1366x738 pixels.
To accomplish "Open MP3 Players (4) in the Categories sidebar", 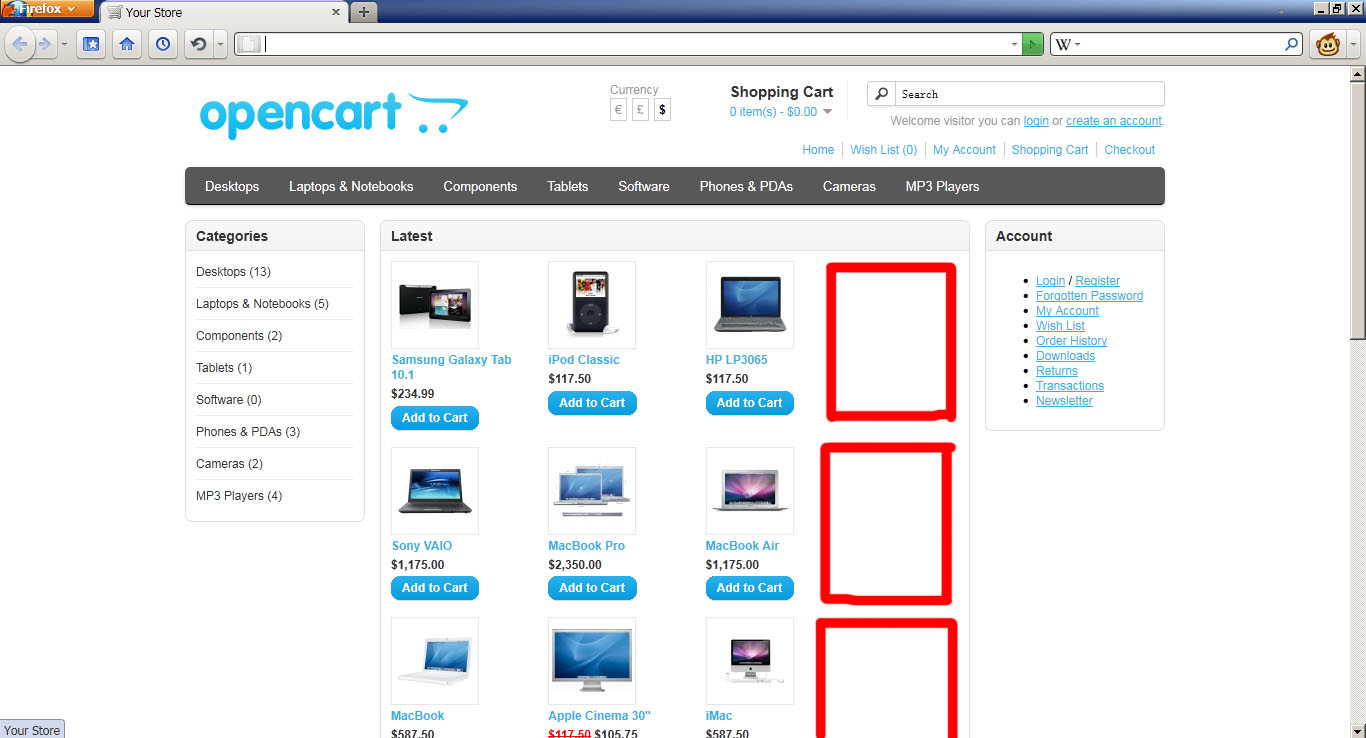I will tap(239, 496).
